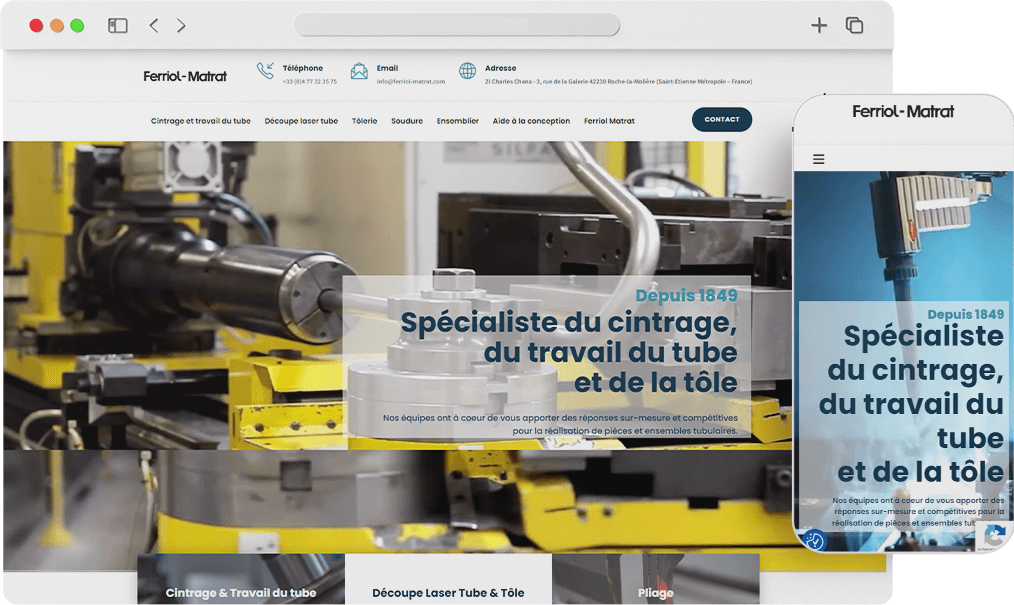Click the Adresse globe icon
The width and height of the screenshot is (1014, 605).
coord(467,71)
